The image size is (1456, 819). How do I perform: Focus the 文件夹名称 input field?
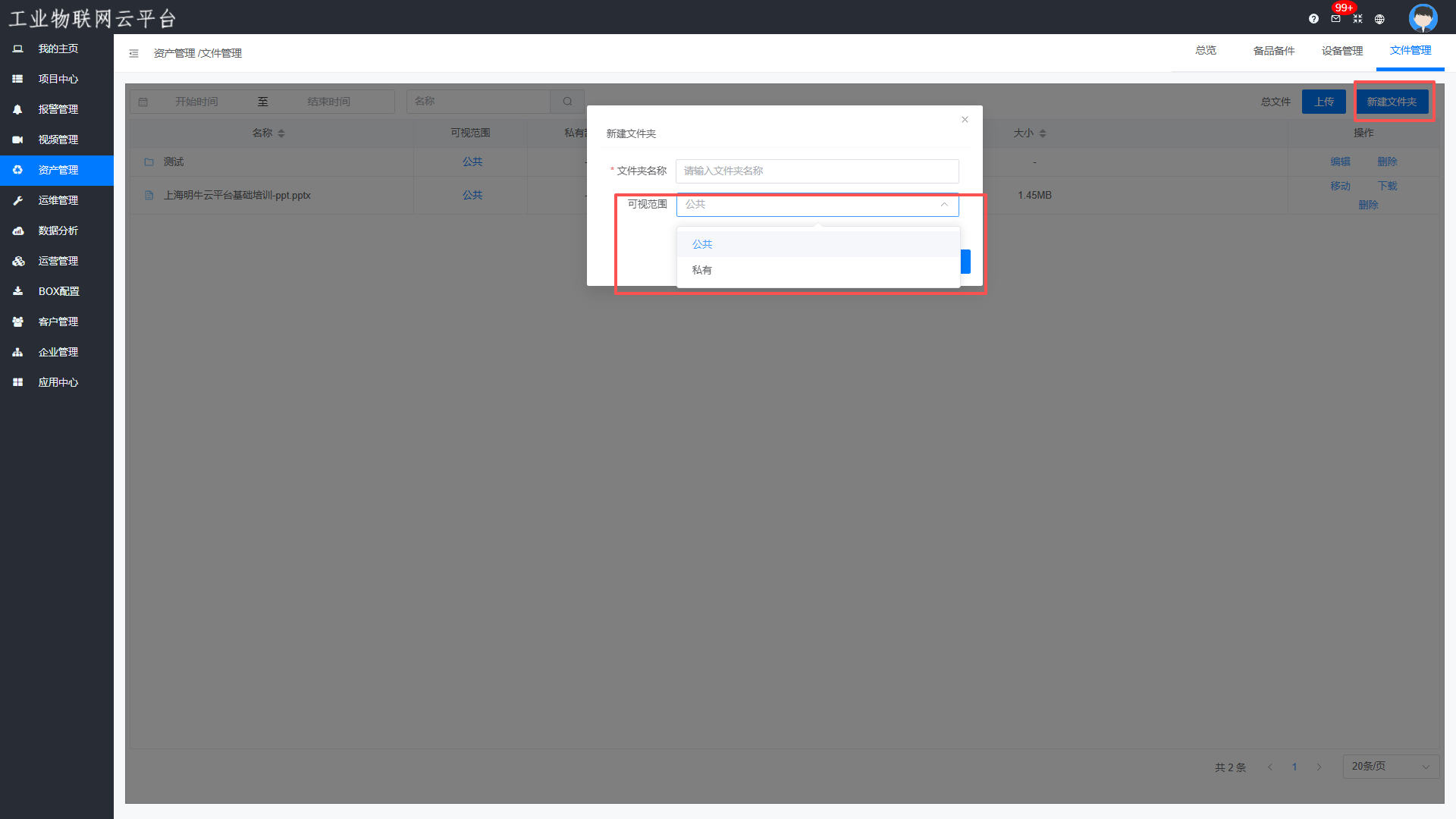point(817,171)
